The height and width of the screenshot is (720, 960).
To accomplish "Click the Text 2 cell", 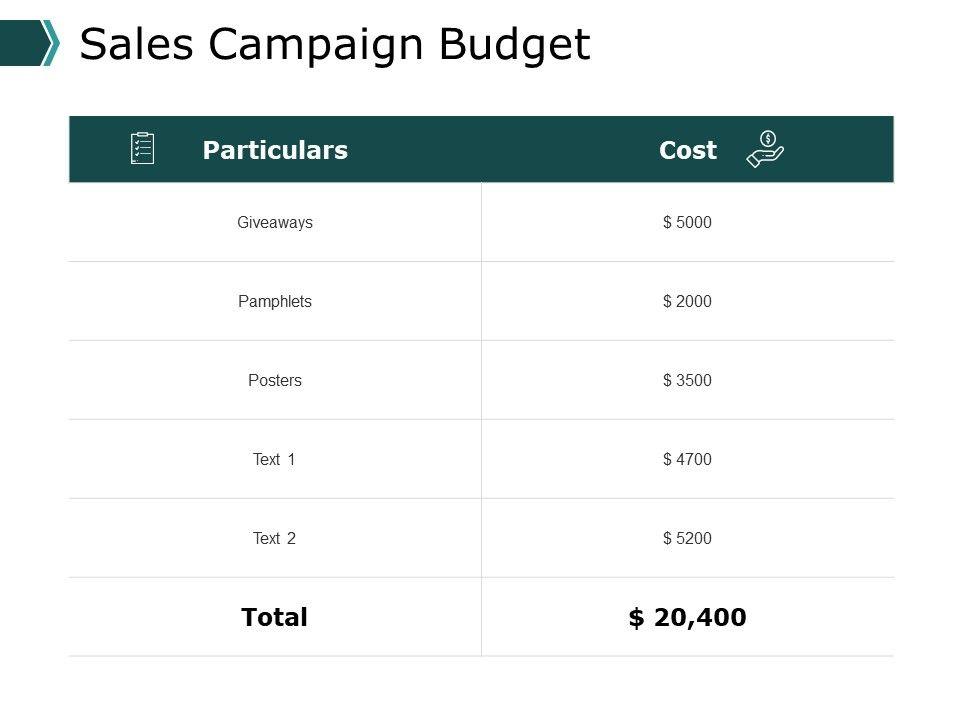I will (x=275, y=538).
